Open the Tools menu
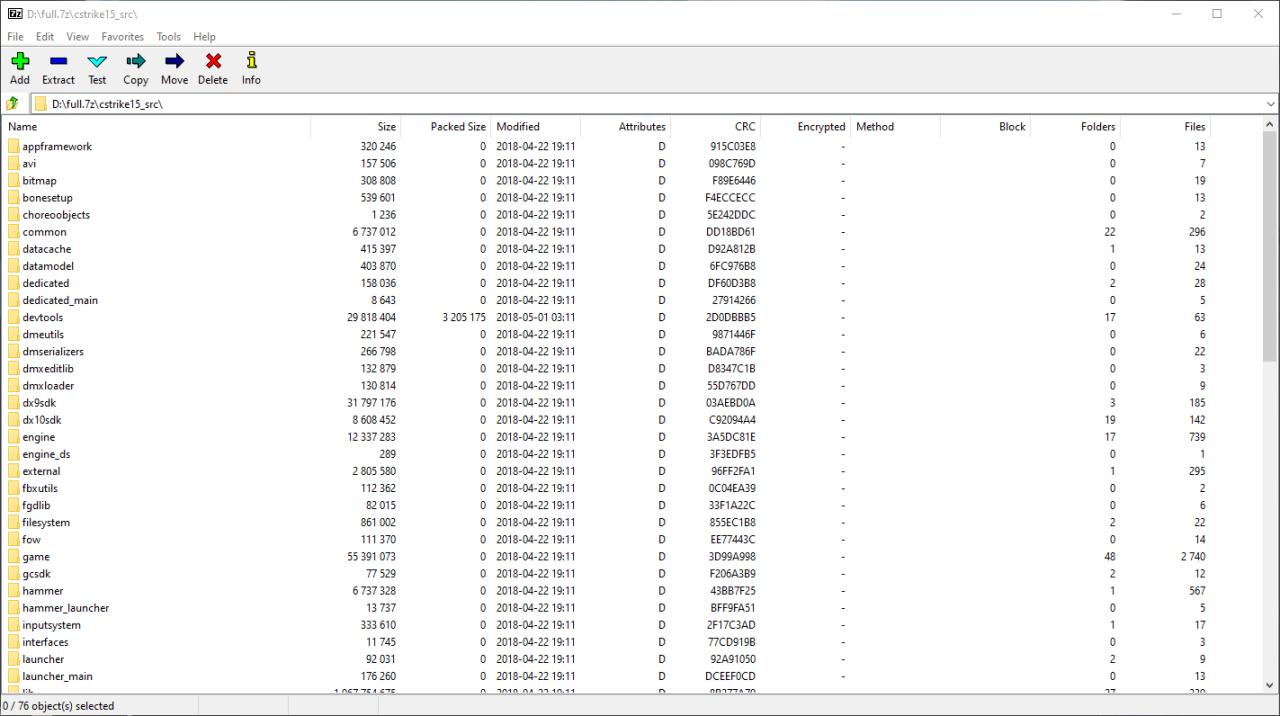 point(169,37)
